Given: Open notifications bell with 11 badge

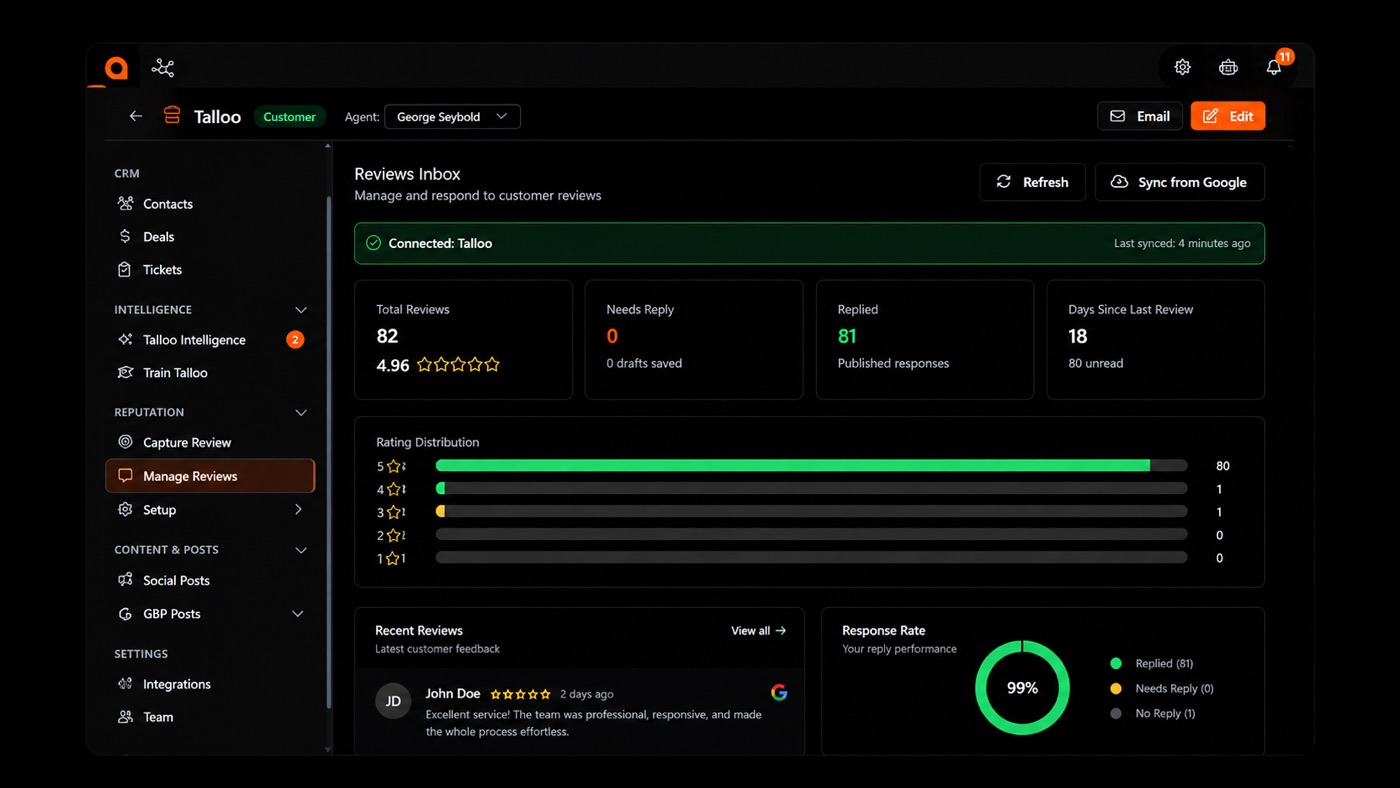Looking at the screenshot, I should [x=1273, y=67].
